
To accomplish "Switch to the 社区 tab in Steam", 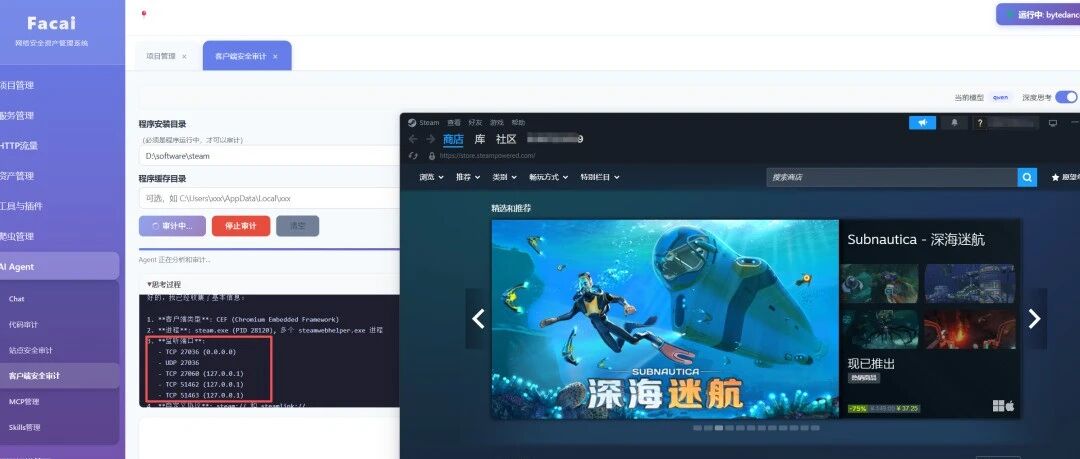I will click(506, 139).
